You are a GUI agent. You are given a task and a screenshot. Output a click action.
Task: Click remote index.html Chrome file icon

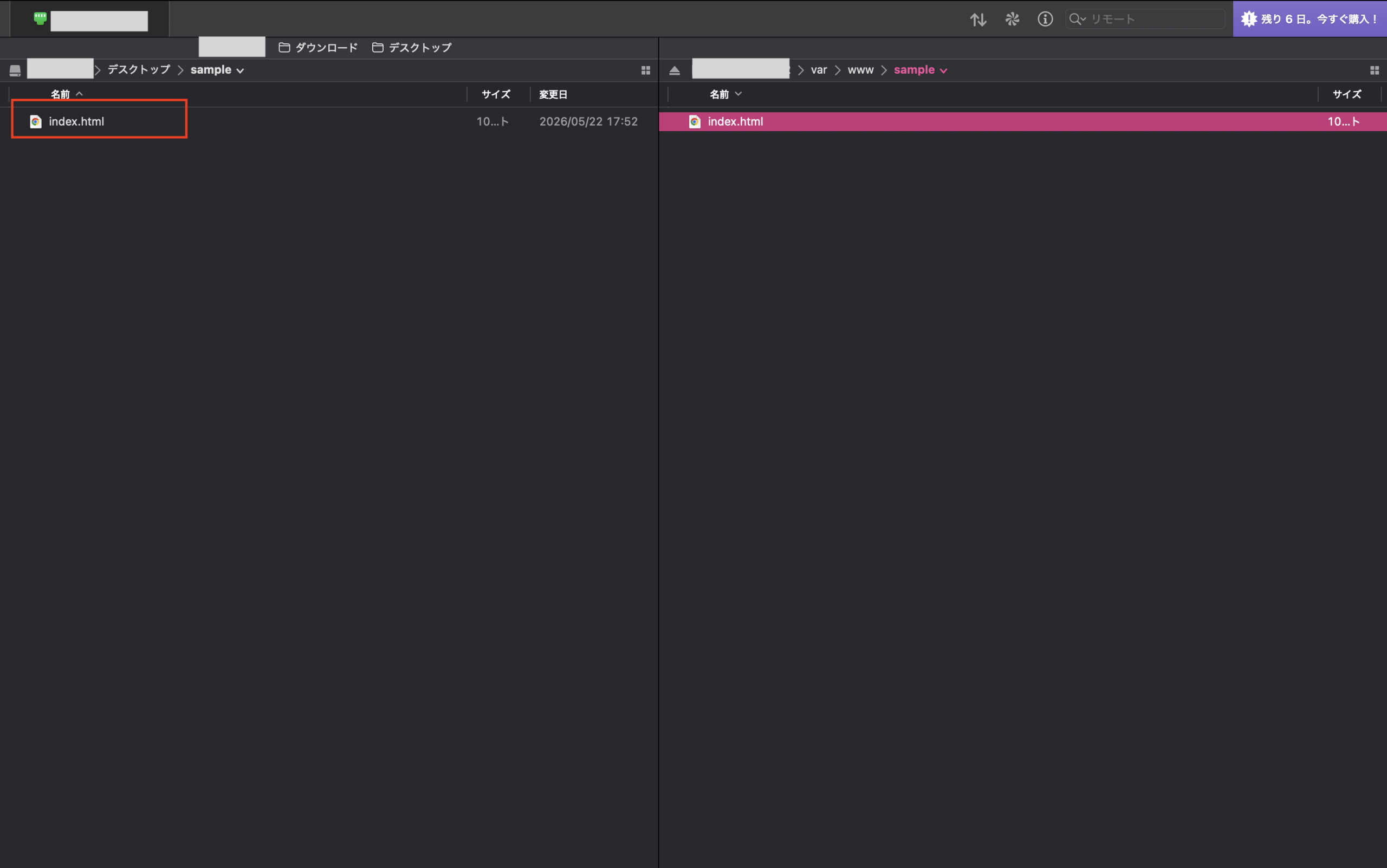695,122
